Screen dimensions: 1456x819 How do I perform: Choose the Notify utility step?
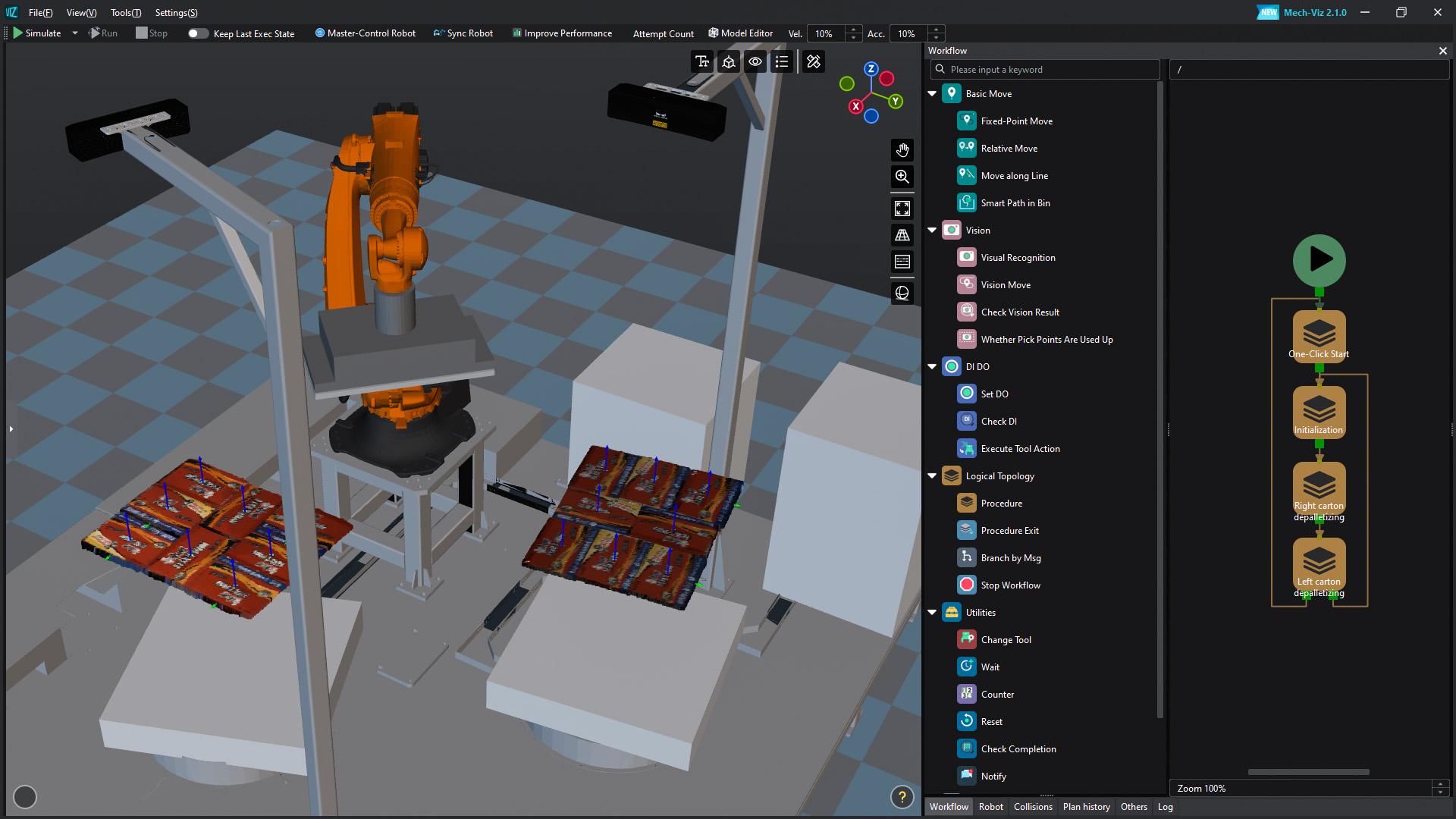[x=993, y=777]
